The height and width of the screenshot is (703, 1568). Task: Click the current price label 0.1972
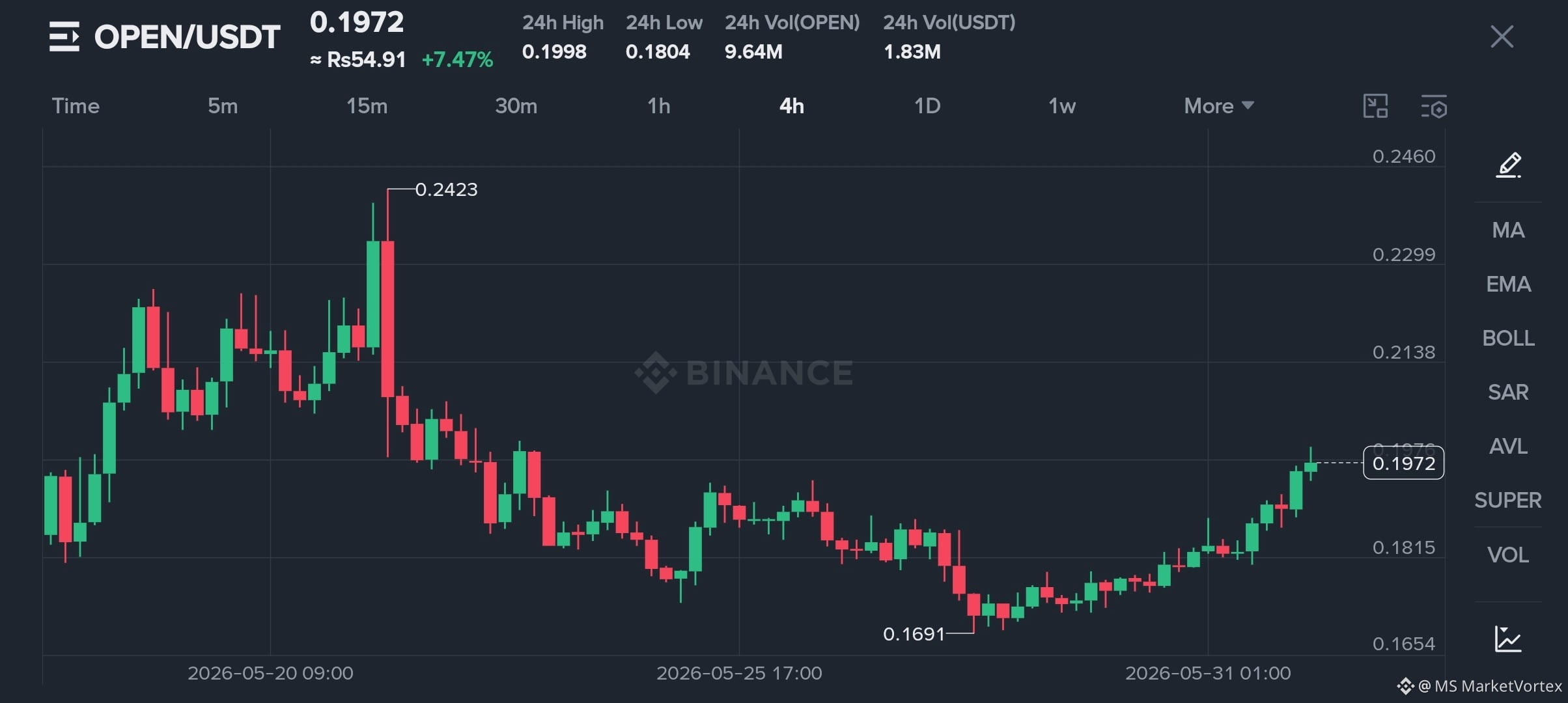[x=1403, y=463]
